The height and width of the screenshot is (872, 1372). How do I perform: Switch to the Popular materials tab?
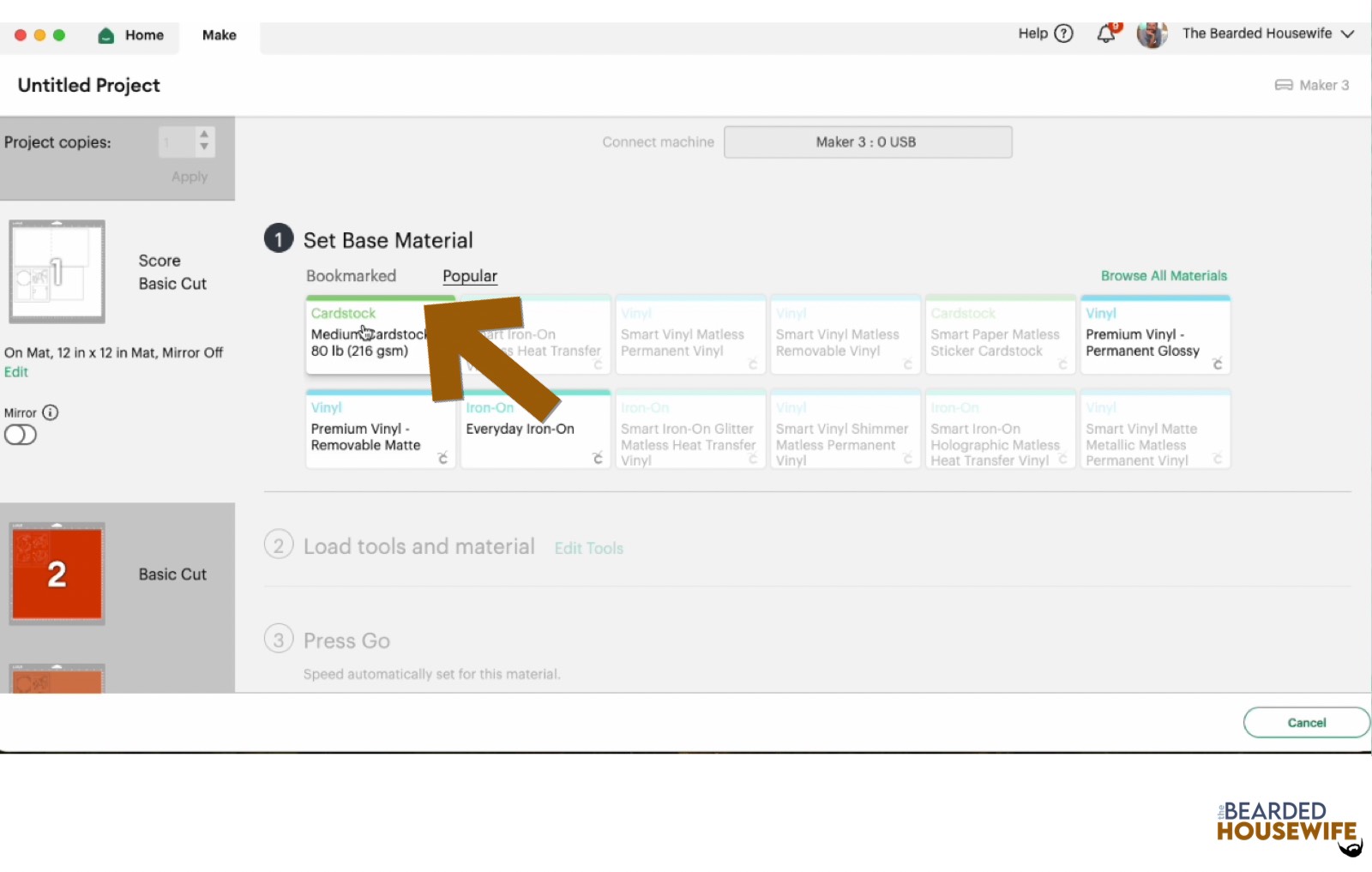pos(469,275)
